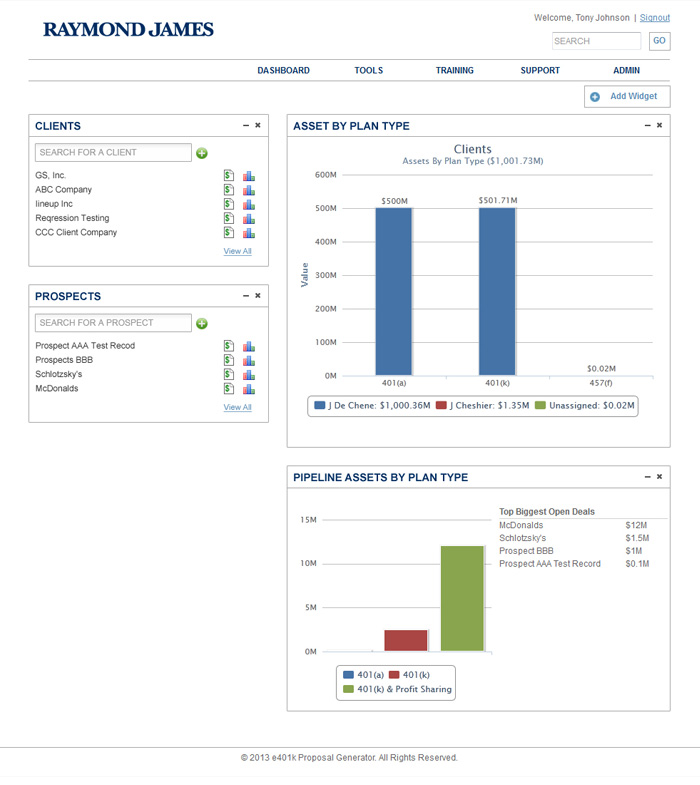Toggle J Cheshier legend series in chart

[x=485, y=406]
